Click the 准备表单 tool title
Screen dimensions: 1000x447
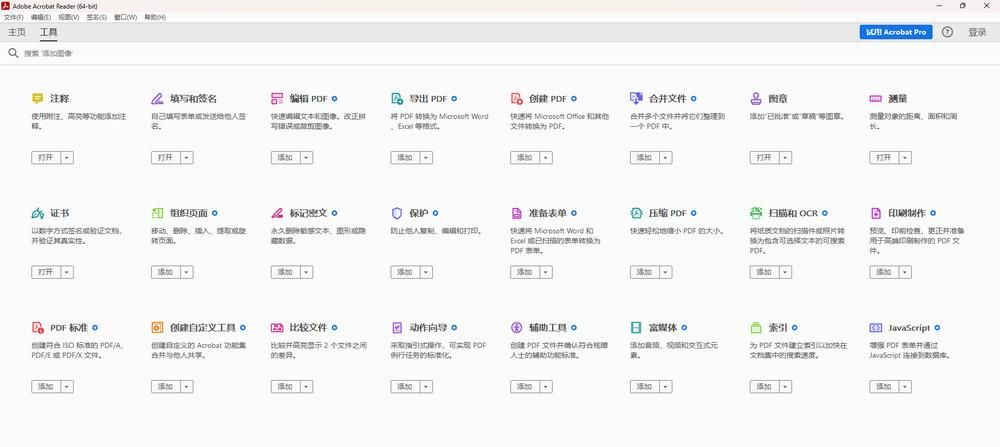(x=548, y=213)
